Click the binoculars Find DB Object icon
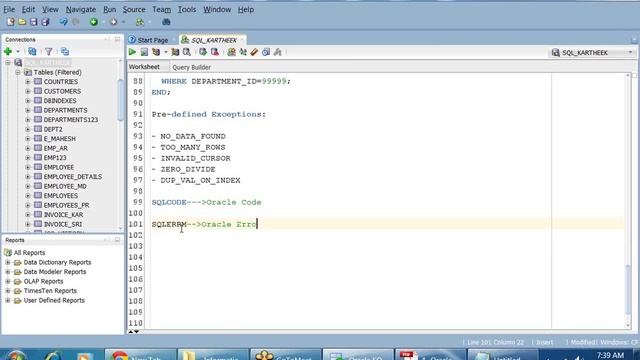Screen dimensions: 640x360 point(166,22)
